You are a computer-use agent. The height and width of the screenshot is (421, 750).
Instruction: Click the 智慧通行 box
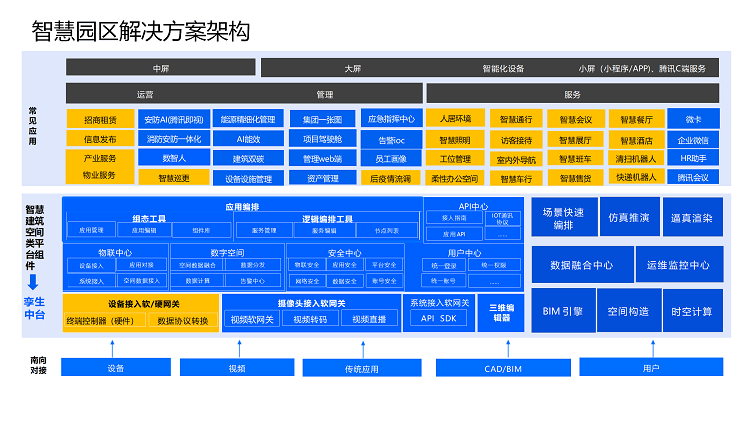click(516, 119)
